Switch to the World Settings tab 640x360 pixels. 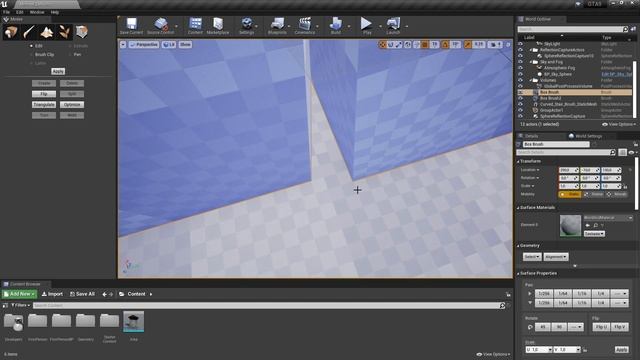point(585,136)
